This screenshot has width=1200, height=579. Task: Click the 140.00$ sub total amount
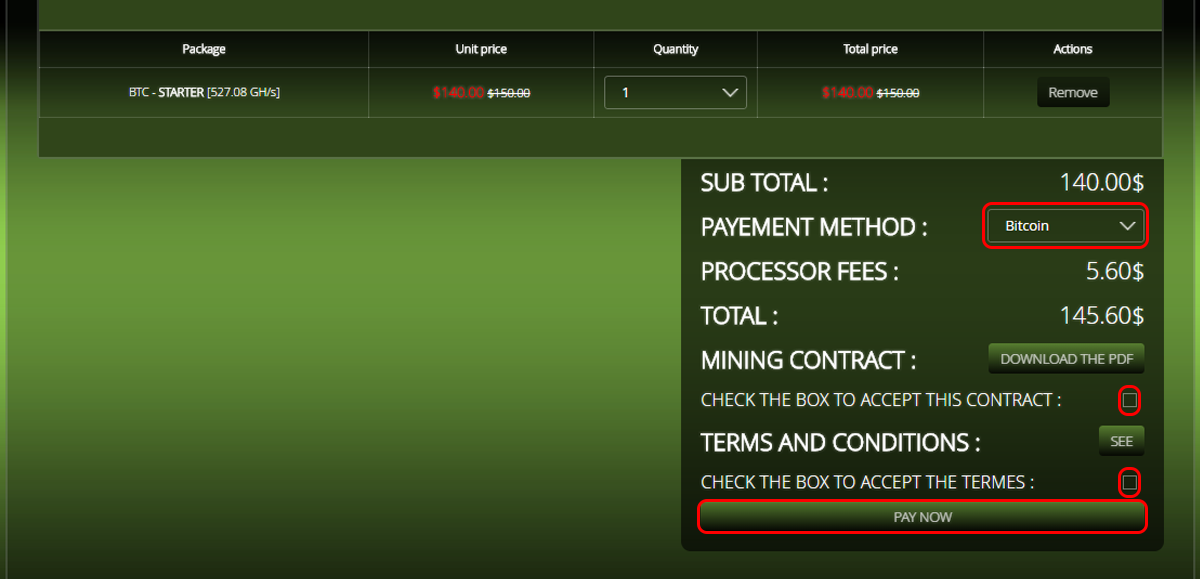point(1102,182)
